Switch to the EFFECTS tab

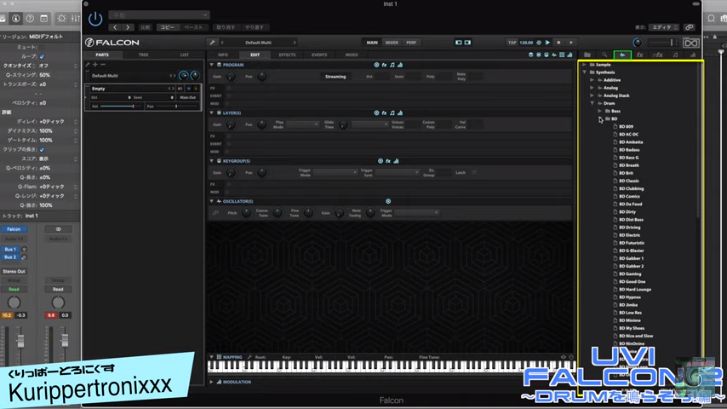(287, 55)
